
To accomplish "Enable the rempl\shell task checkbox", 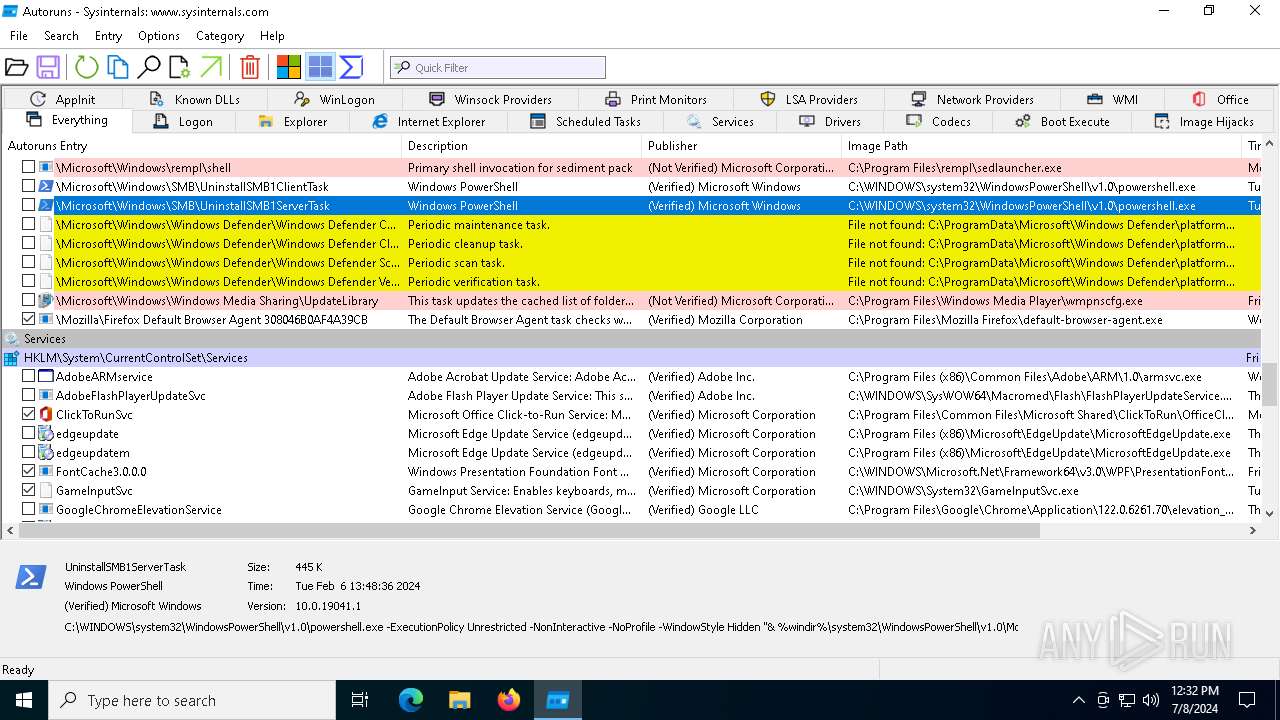I will click(x=28, y=168).
